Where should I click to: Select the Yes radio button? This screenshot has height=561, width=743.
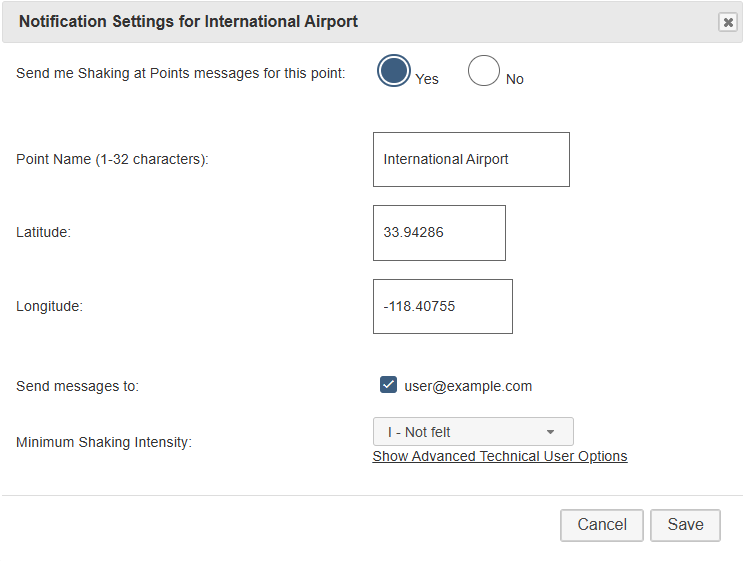[x=394, y=71]
